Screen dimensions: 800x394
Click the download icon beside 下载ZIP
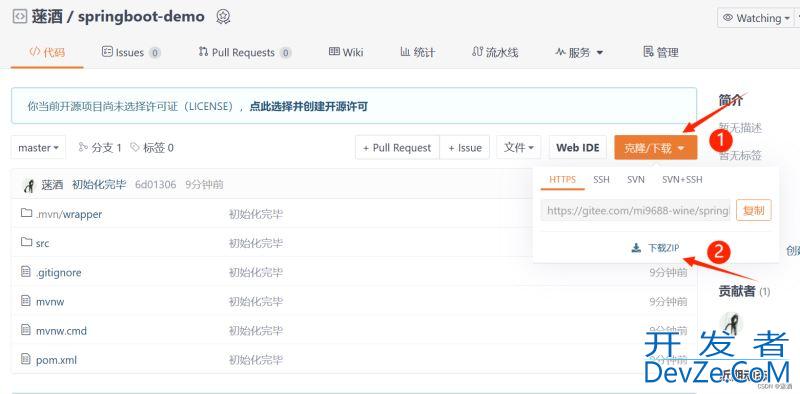[636, 248]
